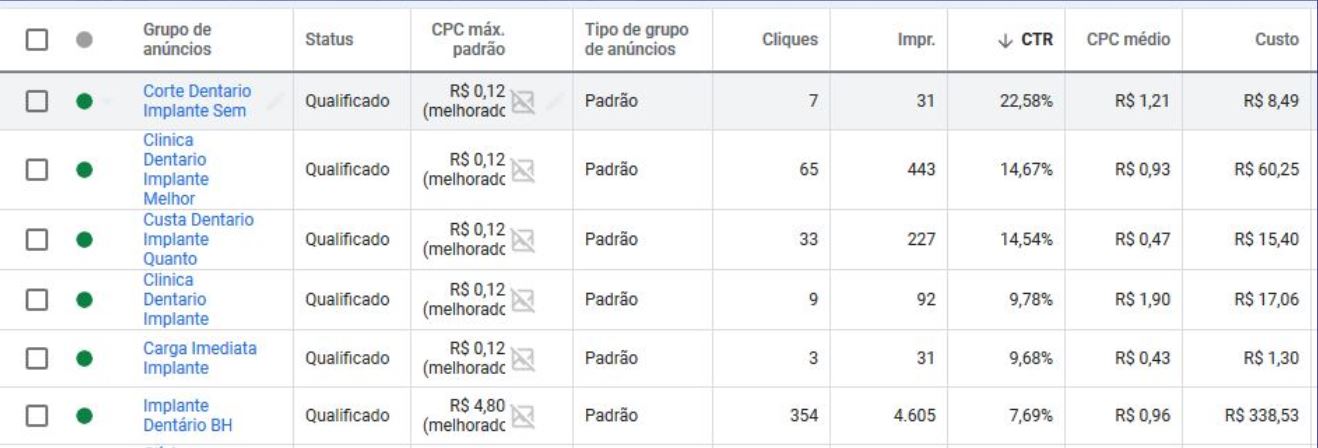This screenshot has width=1318, height=448.
Task: Click the bid strategy icon in the R$ 4,80 row
Action: tap(520, 414)
